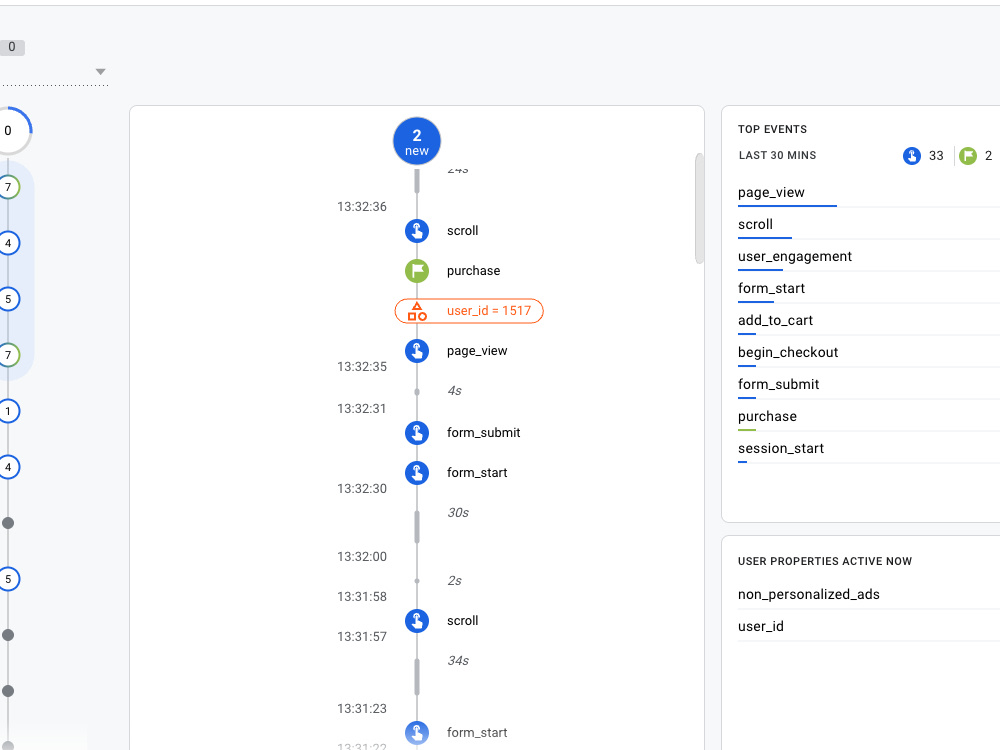Screen dimensions: 1000x750
Task: Click the 34s gap label
Action: pos(458,661)
